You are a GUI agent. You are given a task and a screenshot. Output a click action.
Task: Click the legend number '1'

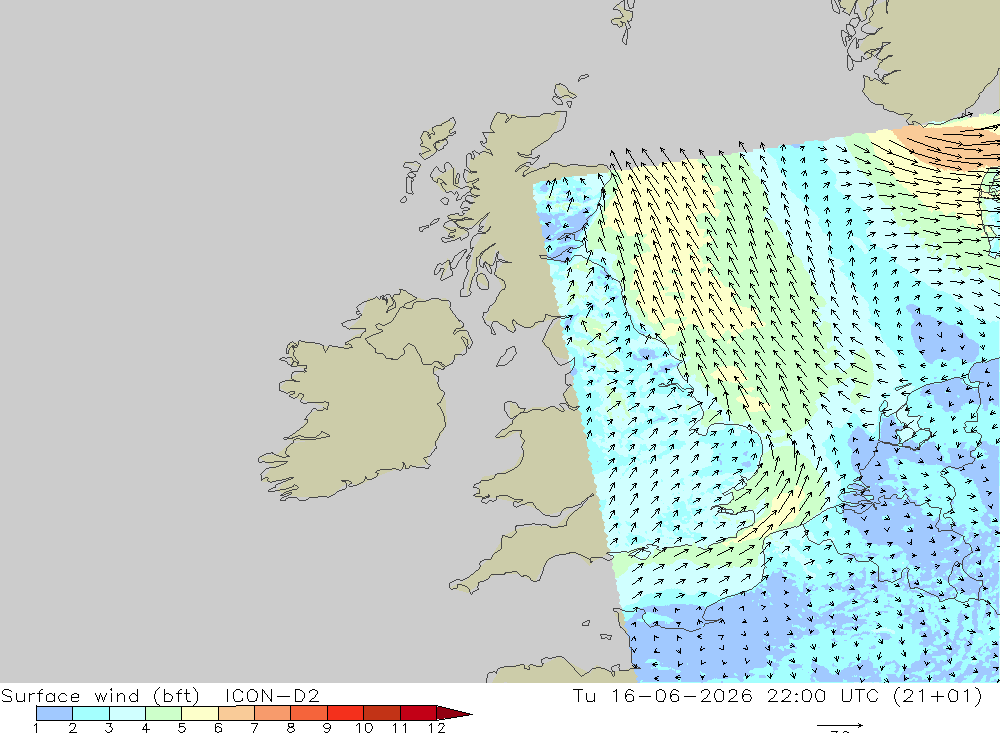36,728
